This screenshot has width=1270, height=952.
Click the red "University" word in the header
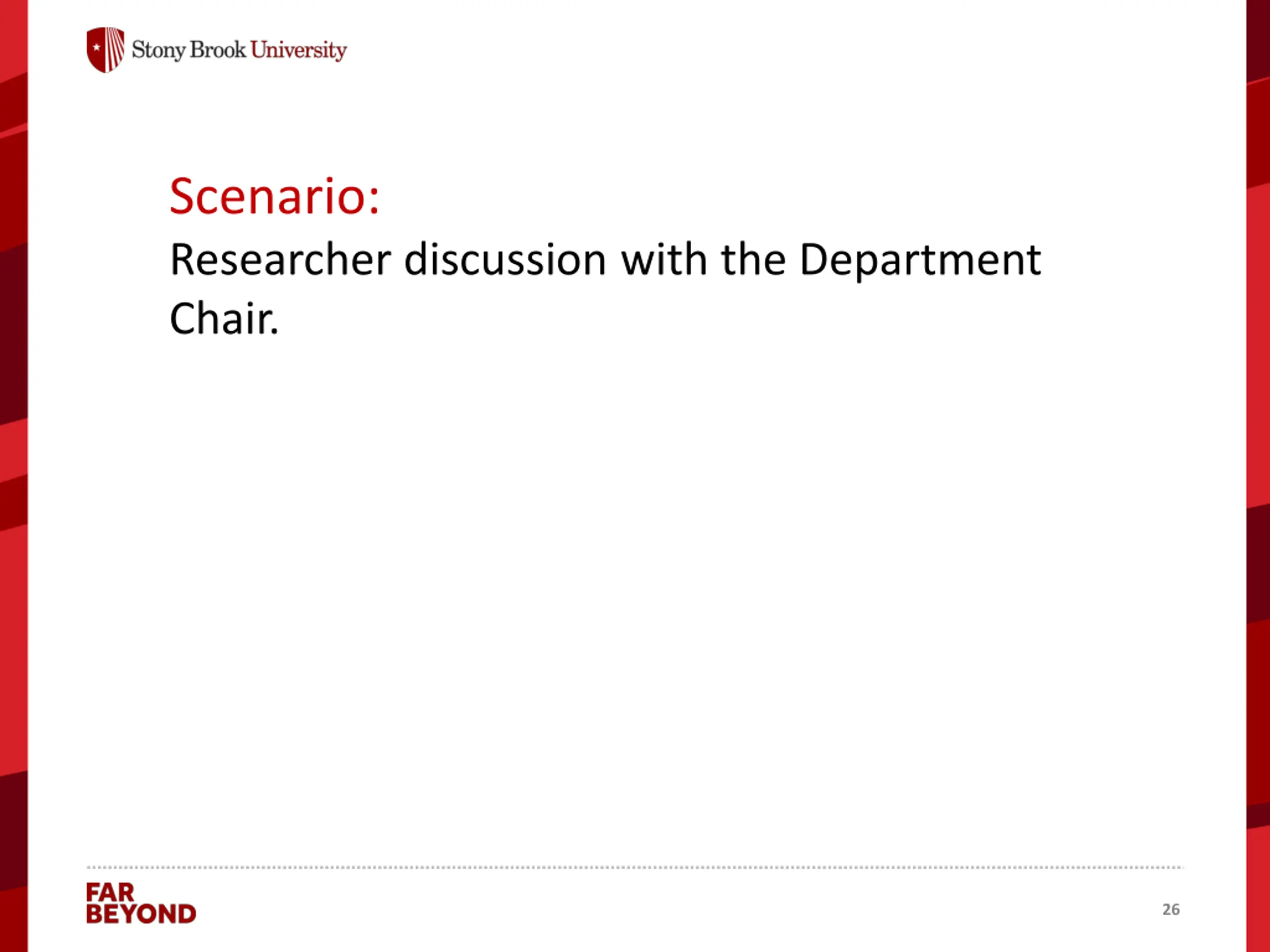click(x=299, y=51)
